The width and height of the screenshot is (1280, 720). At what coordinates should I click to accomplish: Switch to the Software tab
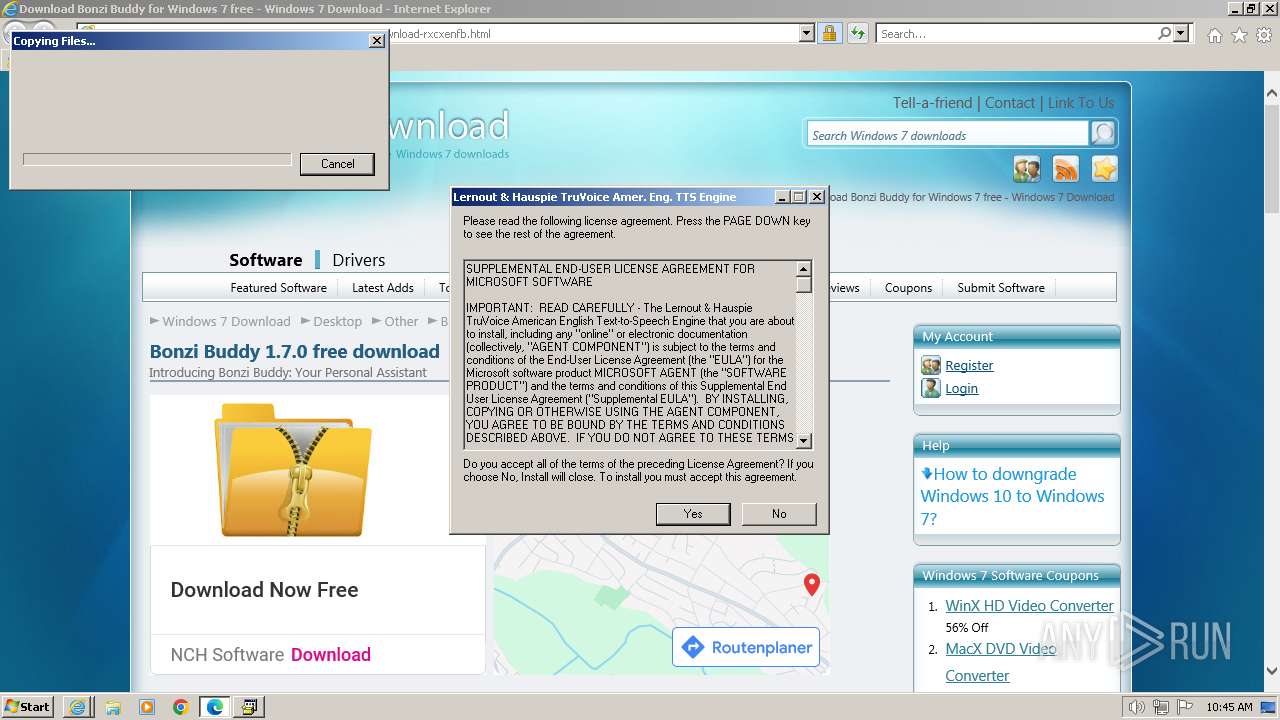[265, 260]
